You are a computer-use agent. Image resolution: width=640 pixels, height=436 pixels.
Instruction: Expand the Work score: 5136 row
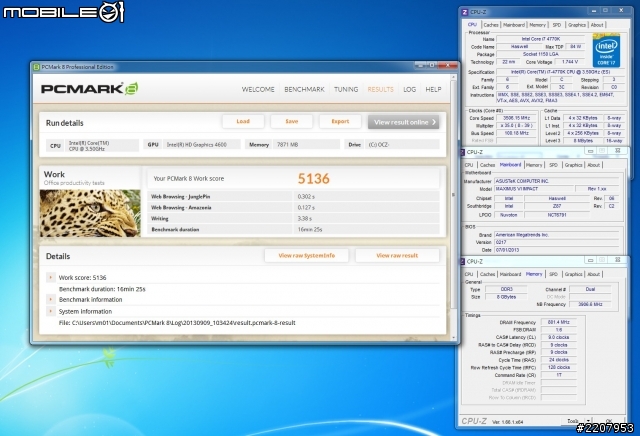[51, 278]
